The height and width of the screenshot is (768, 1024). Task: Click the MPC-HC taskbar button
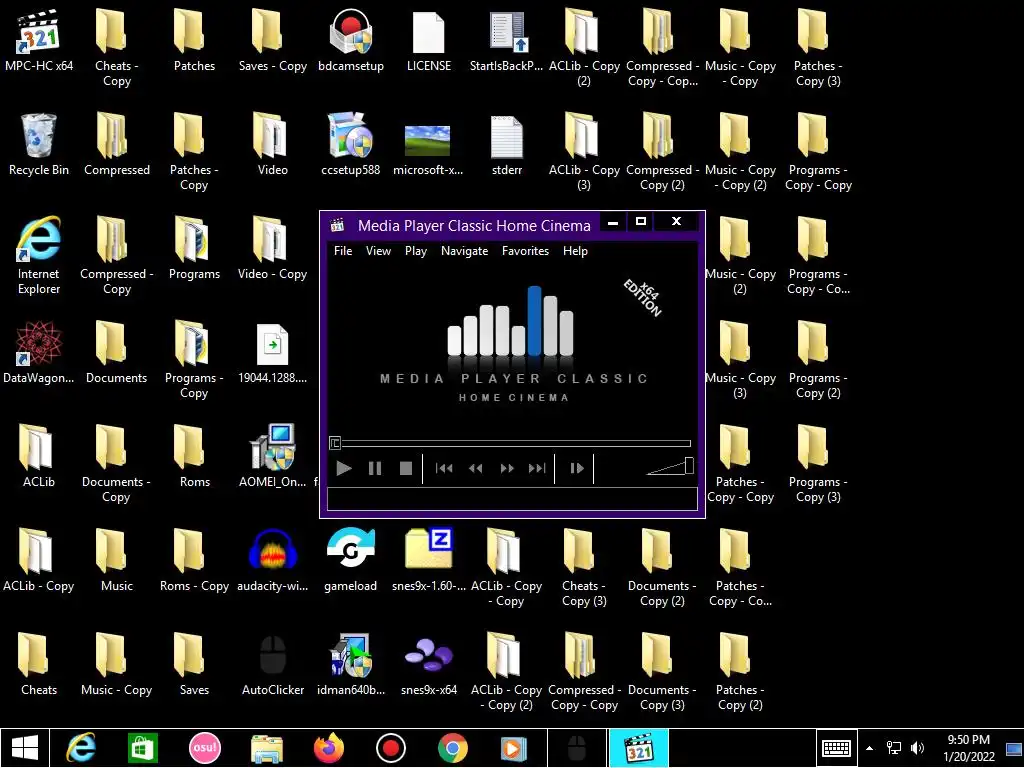639,748
